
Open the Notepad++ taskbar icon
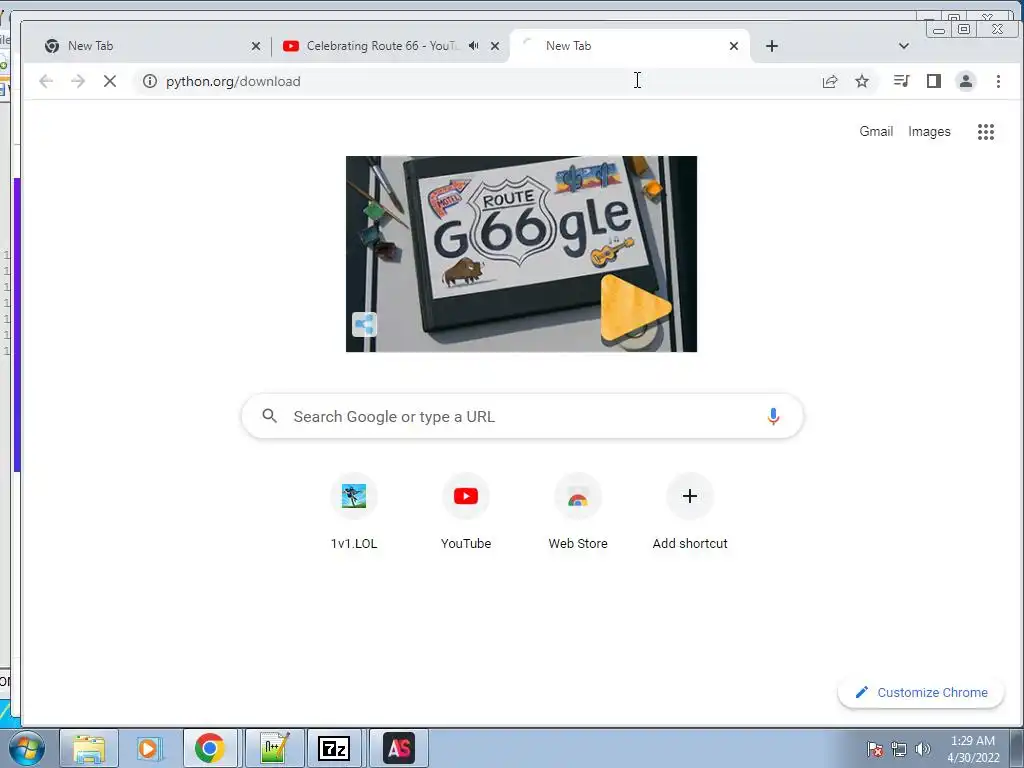pyautogui.click(x=274, y=748)
